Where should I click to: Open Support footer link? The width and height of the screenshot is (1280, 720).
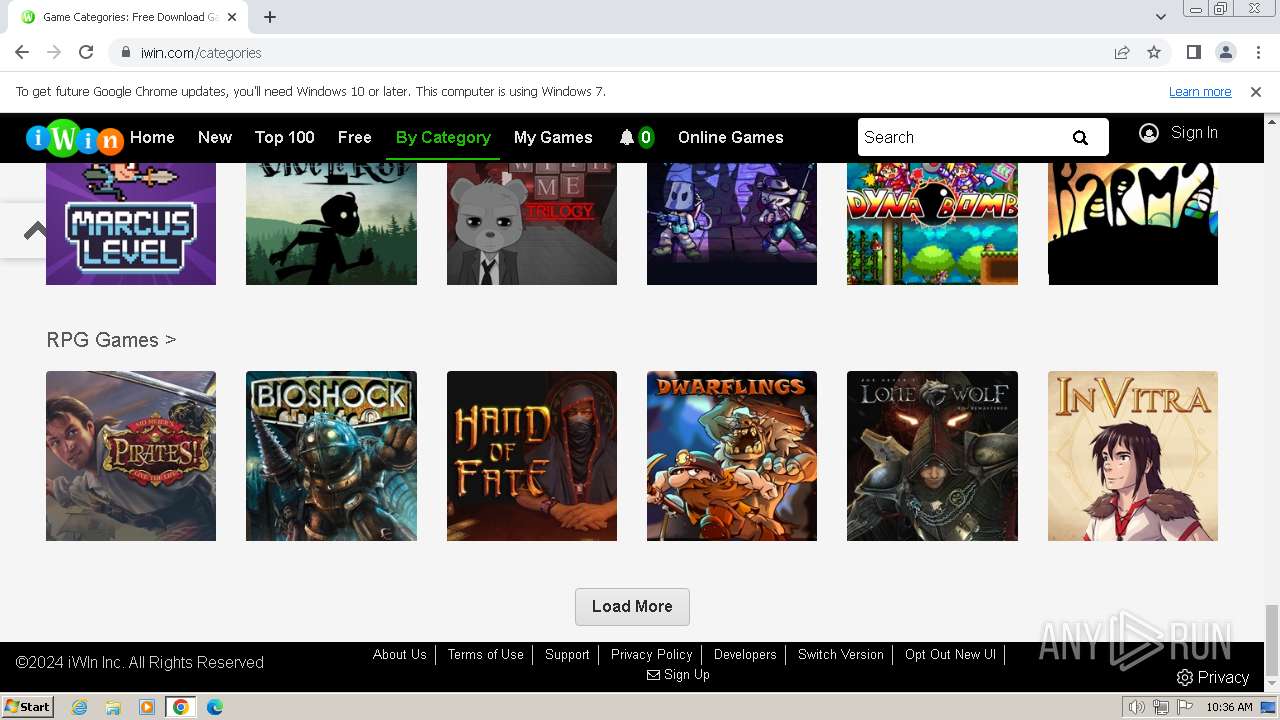coord(567,655)
